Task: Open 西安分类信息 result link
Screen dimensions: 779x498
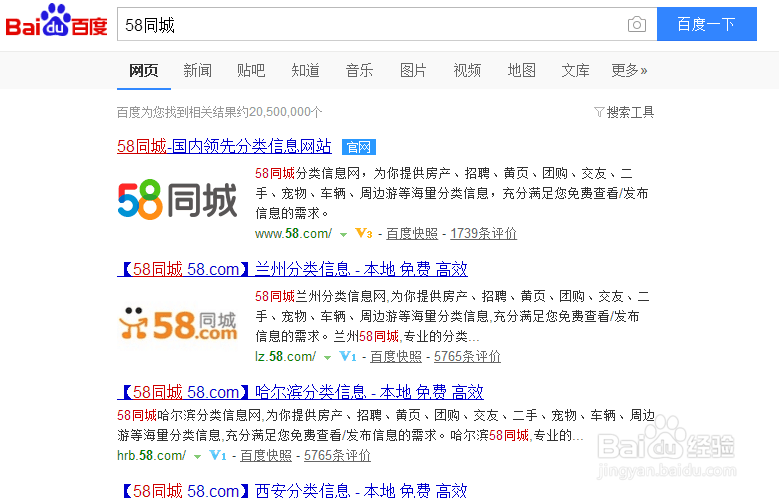Action: pyautogui.click(x=292, y=491)
